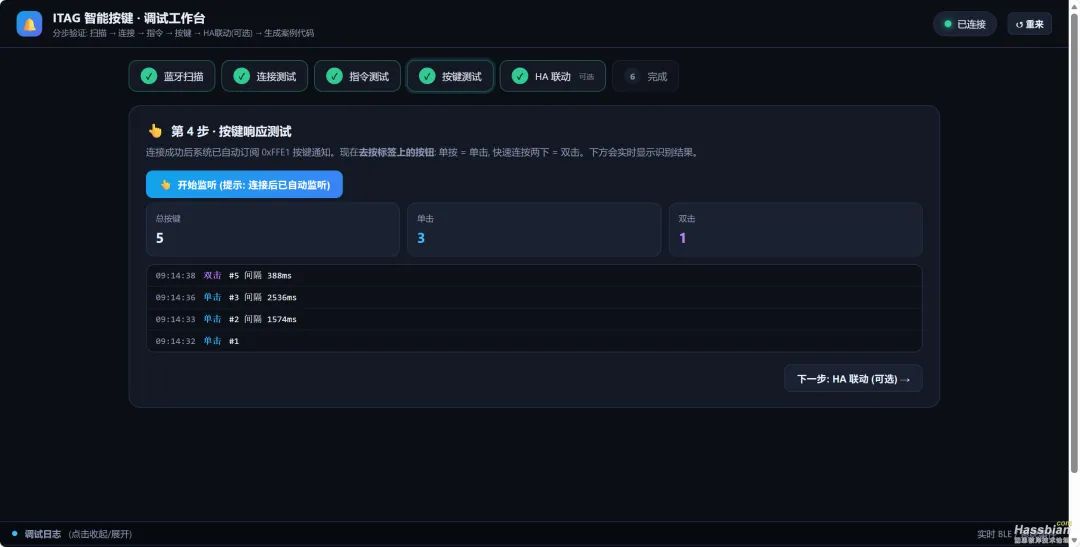Go to next step: HA 联动 (可选)
The height and width of the screenshot is (547, 1080).
pos(853,378)
